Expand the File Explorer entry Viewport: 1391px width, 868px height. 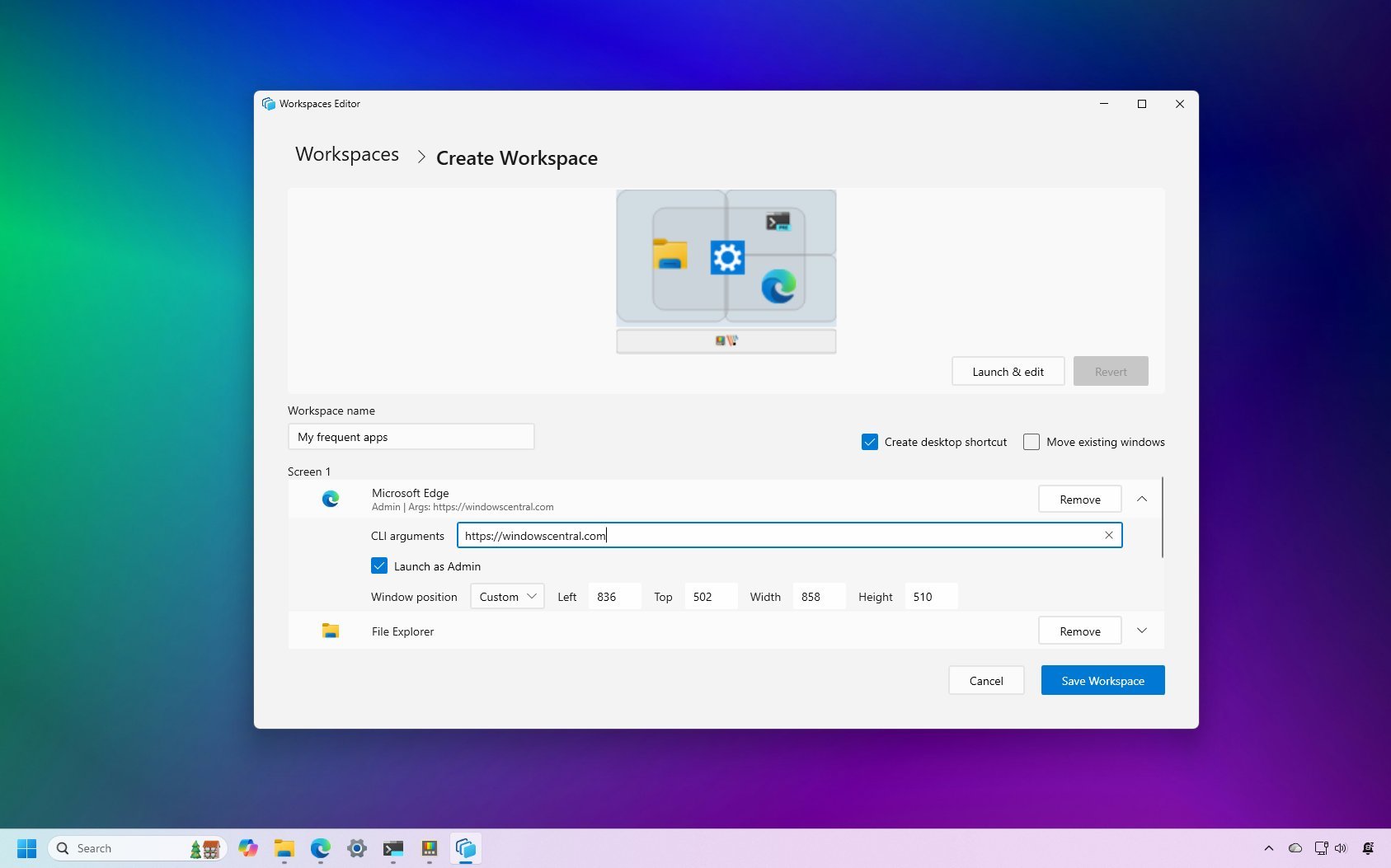click(1142, 631)
